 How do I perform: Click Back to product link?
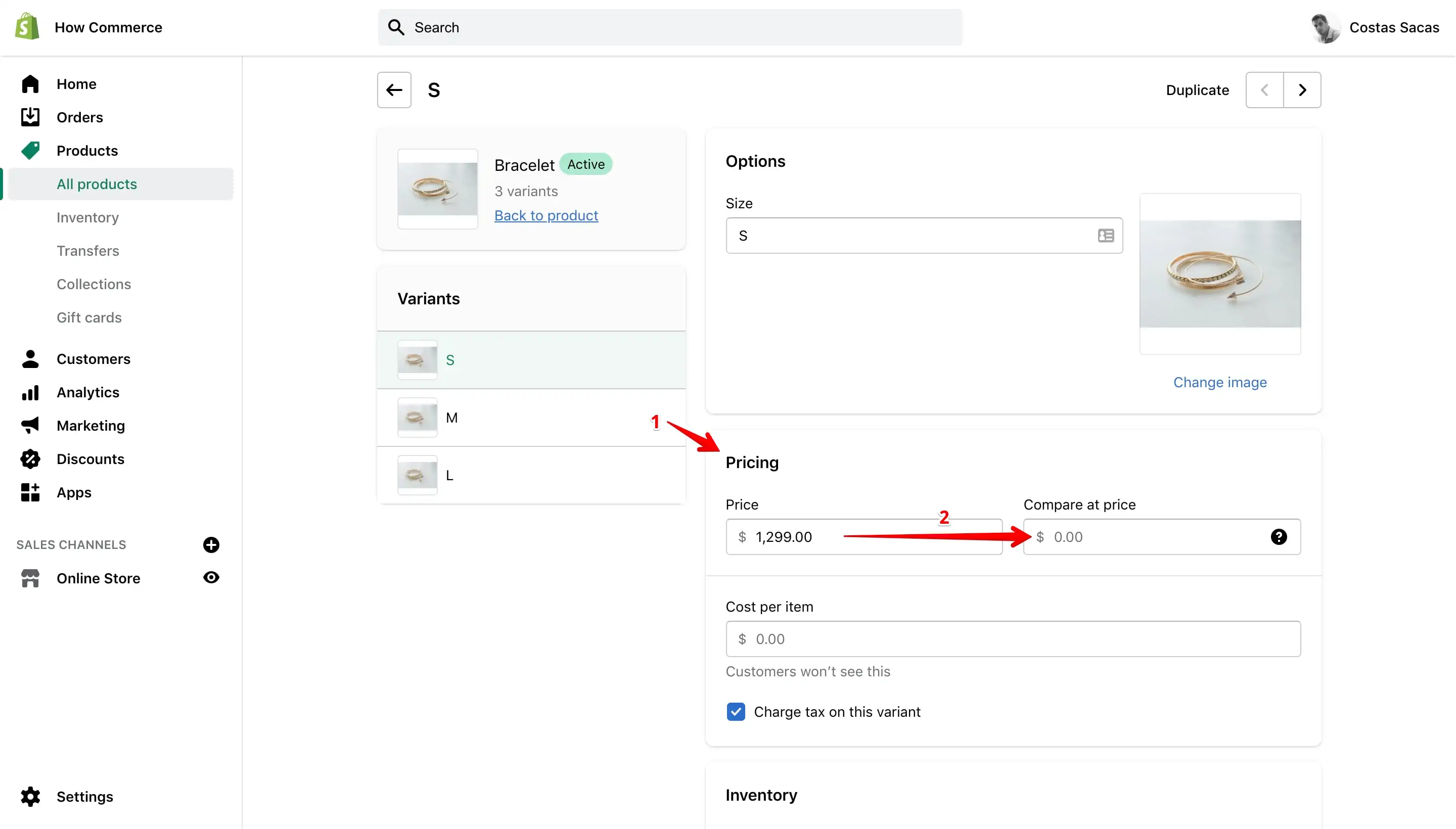(546, 215)
